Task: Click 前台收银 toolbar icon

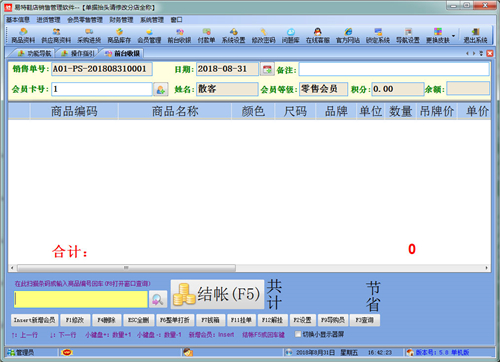Action: 179,36
